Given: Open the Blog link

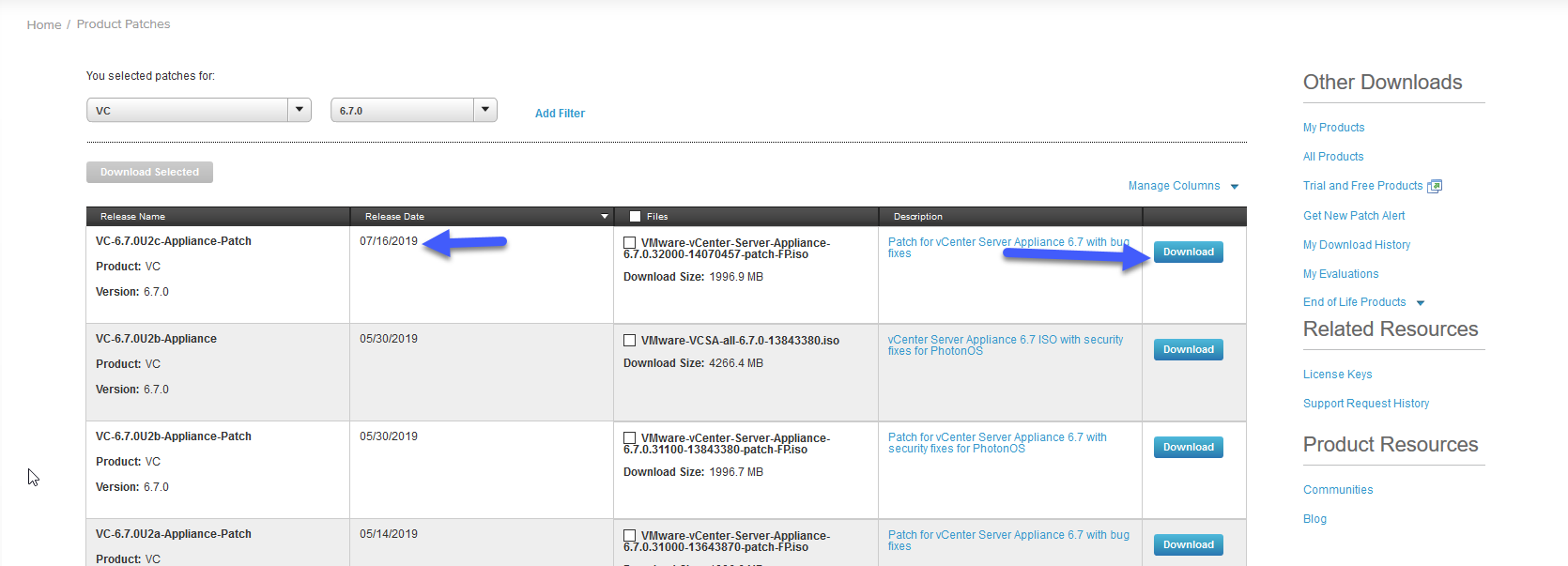Looking at the screenshot, I should [x=1314, y=519].
